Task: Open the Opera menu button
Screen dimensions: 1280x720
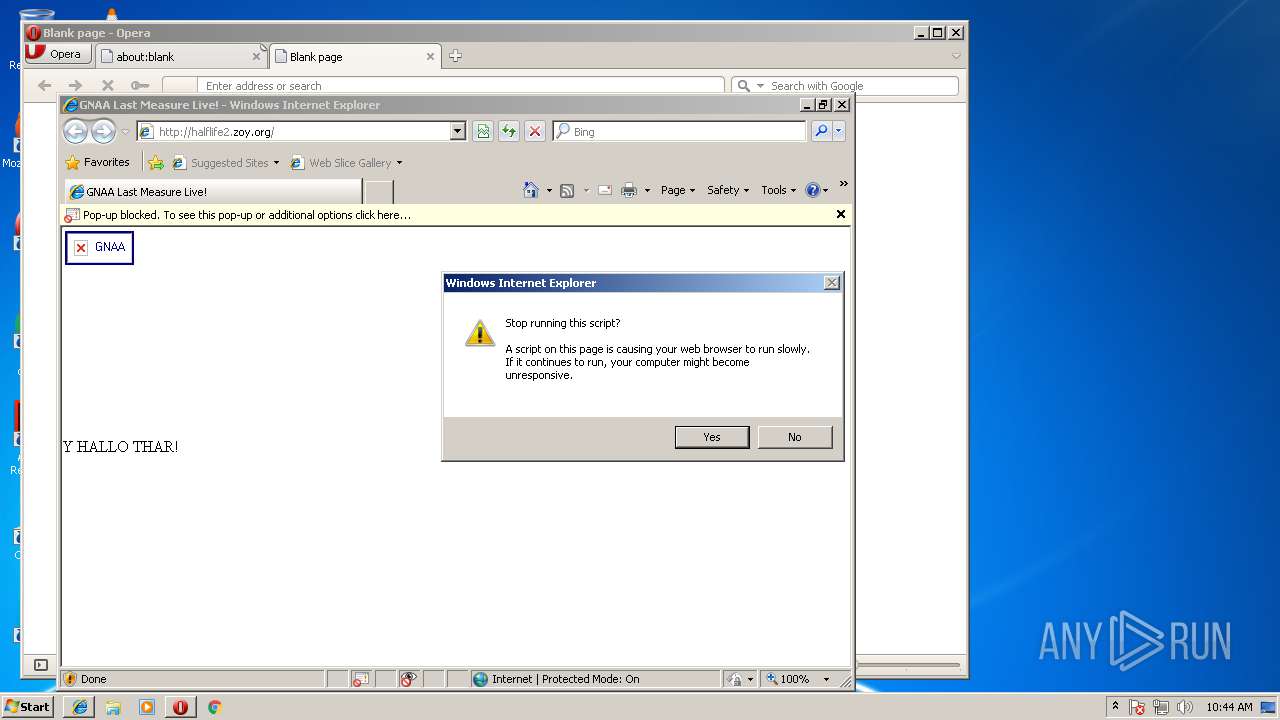Action: click(58, 54)
